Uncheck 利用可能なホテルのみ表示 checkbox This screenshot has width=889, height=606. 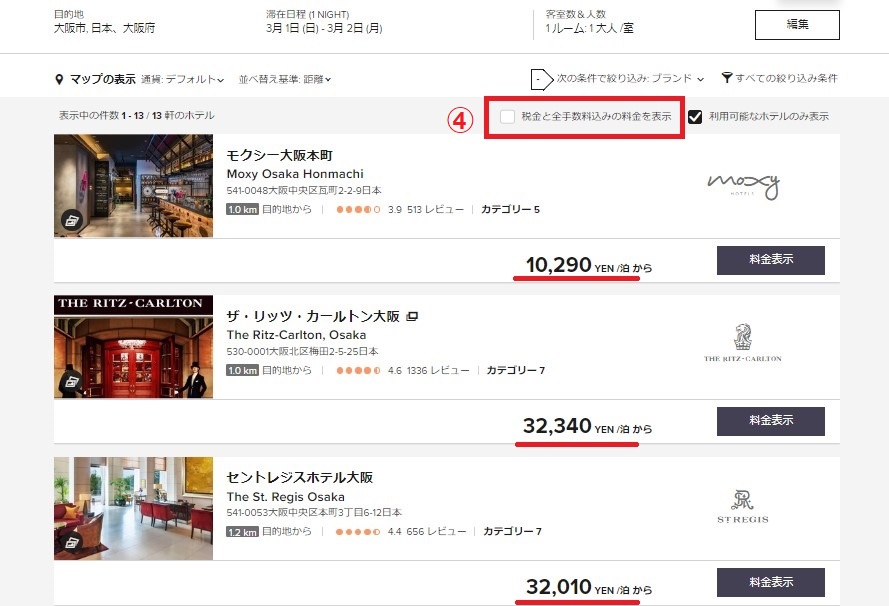point(695,117)
